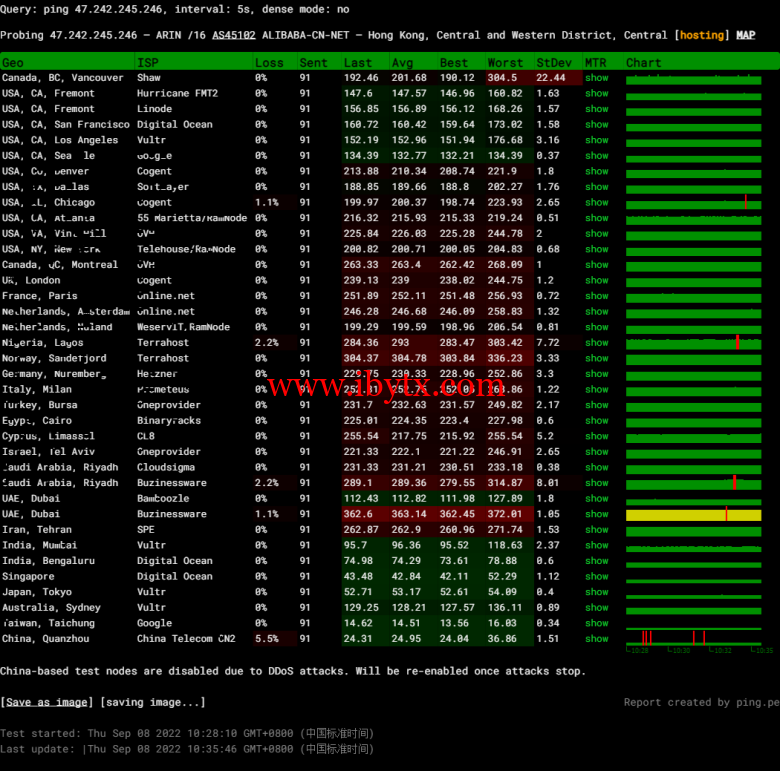
Task: Show MTR for Canada, Vancouver Shaw row
Action: 597,78
